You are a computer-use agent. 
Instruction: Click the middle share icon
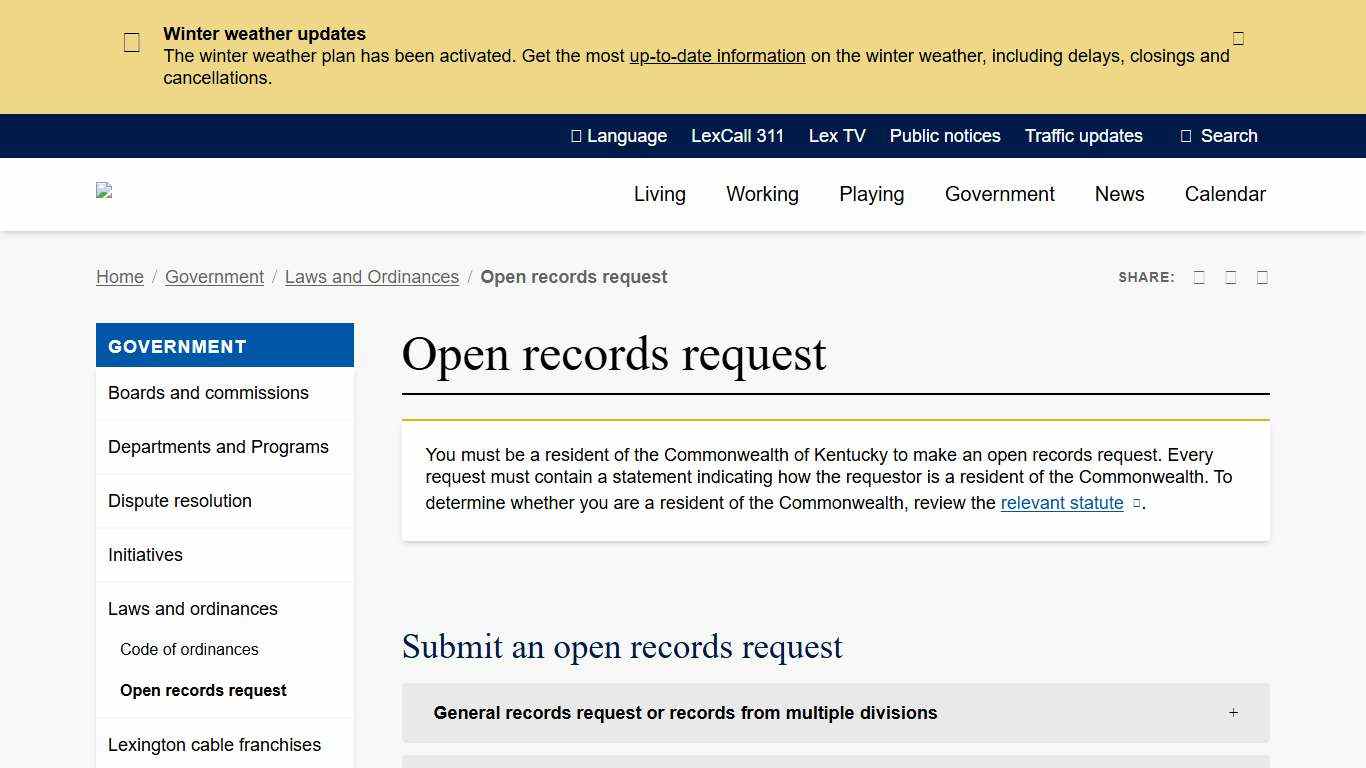[1230, 277]
